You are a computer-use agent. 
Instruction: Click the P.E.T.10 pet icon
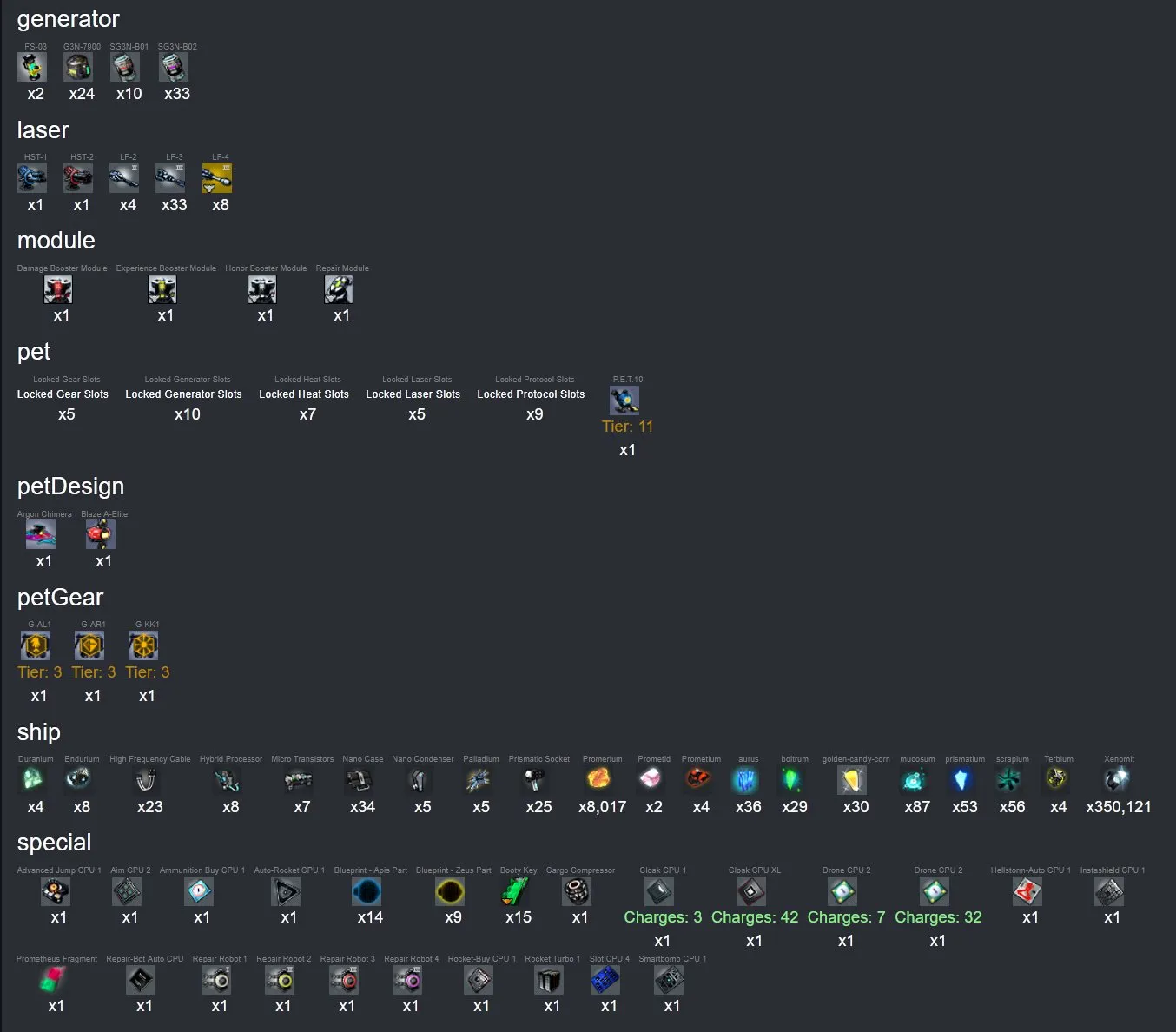624,400
